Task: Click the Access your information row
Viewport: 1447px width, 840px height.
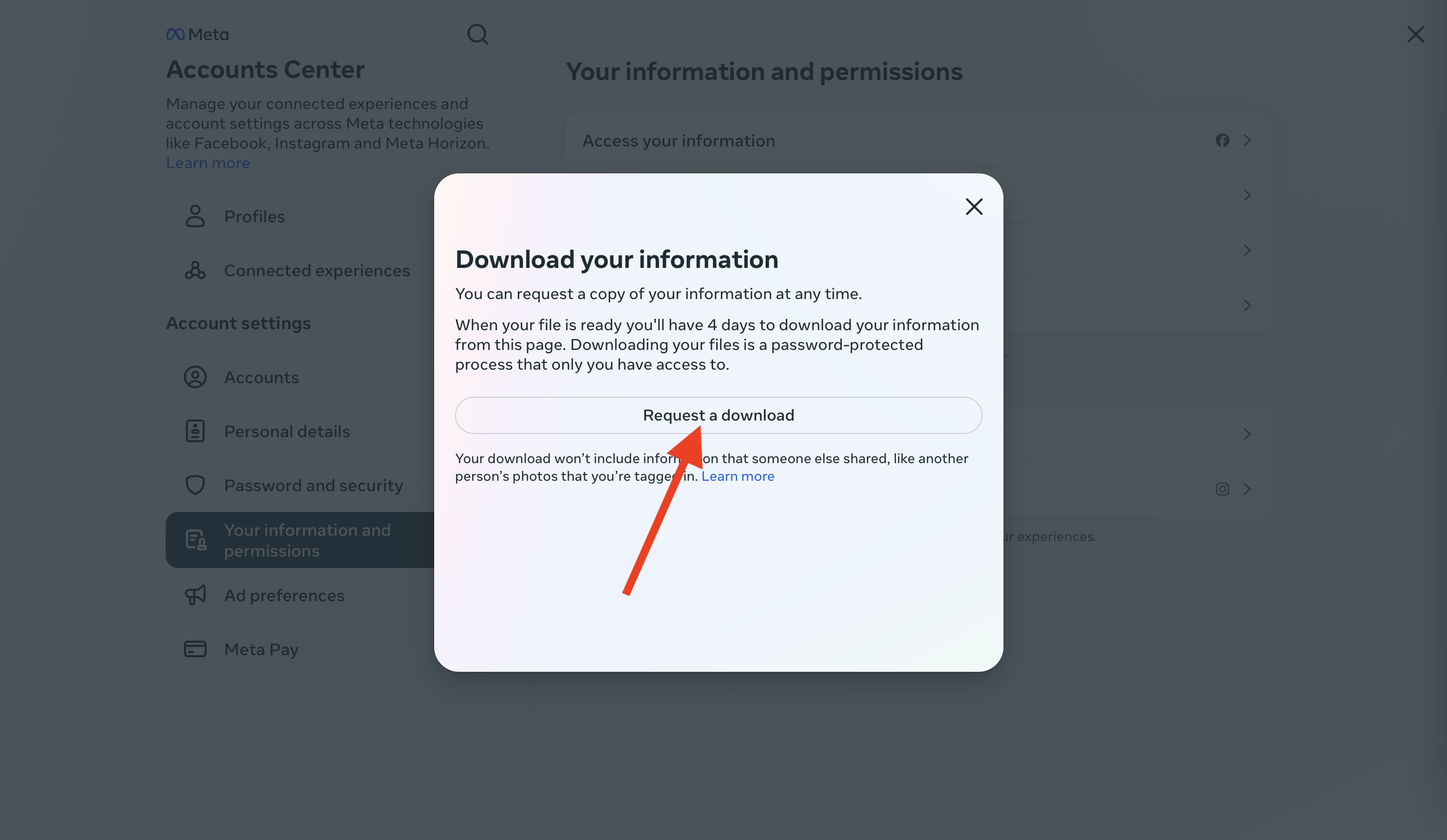Action: point(679,141)
